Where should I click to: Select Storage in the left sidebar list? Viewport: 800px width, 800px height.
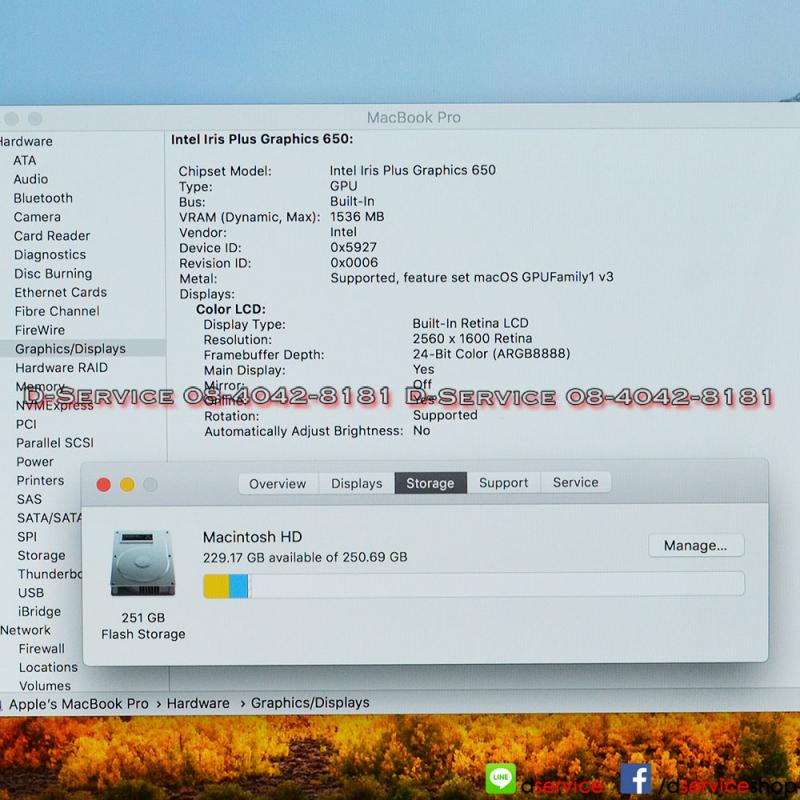(x=41, y=556)
